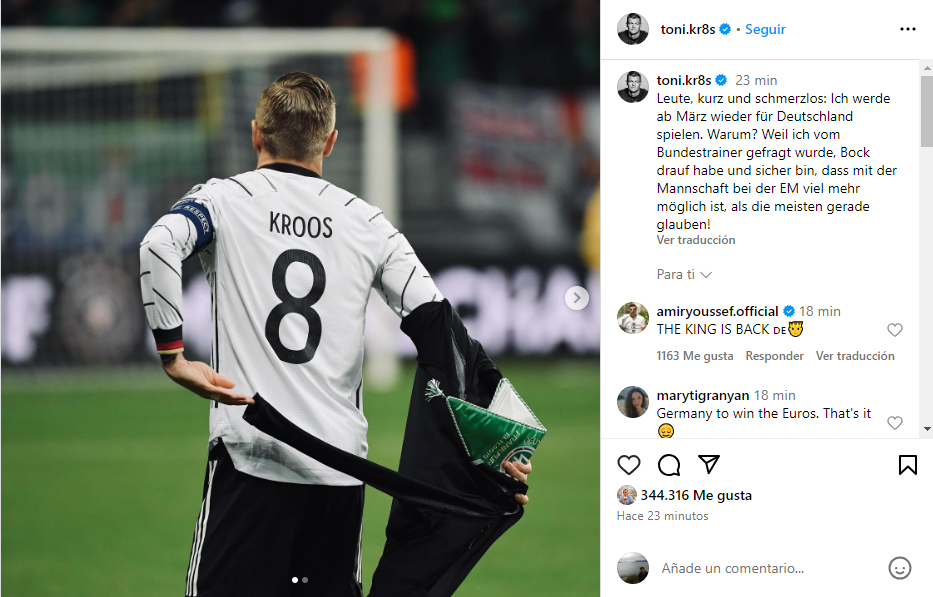This screenshot has width=933, height=597.
Task: Save post with the bookmark icon
Action: pos(907,465)
